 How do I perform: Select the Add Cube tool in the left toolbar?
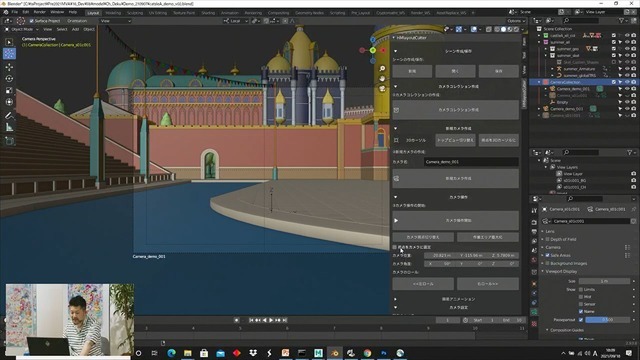tap(9, 141)
